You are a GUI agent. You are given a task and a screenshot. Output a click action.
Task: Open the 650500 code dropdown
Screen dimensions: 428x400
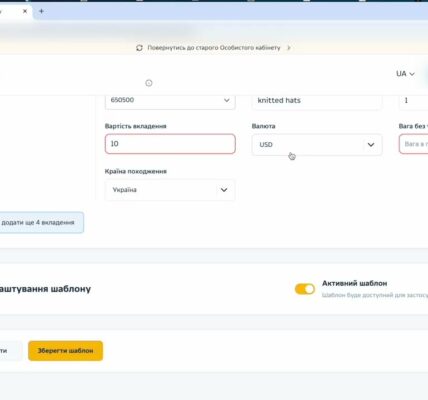tap(170, 101)
